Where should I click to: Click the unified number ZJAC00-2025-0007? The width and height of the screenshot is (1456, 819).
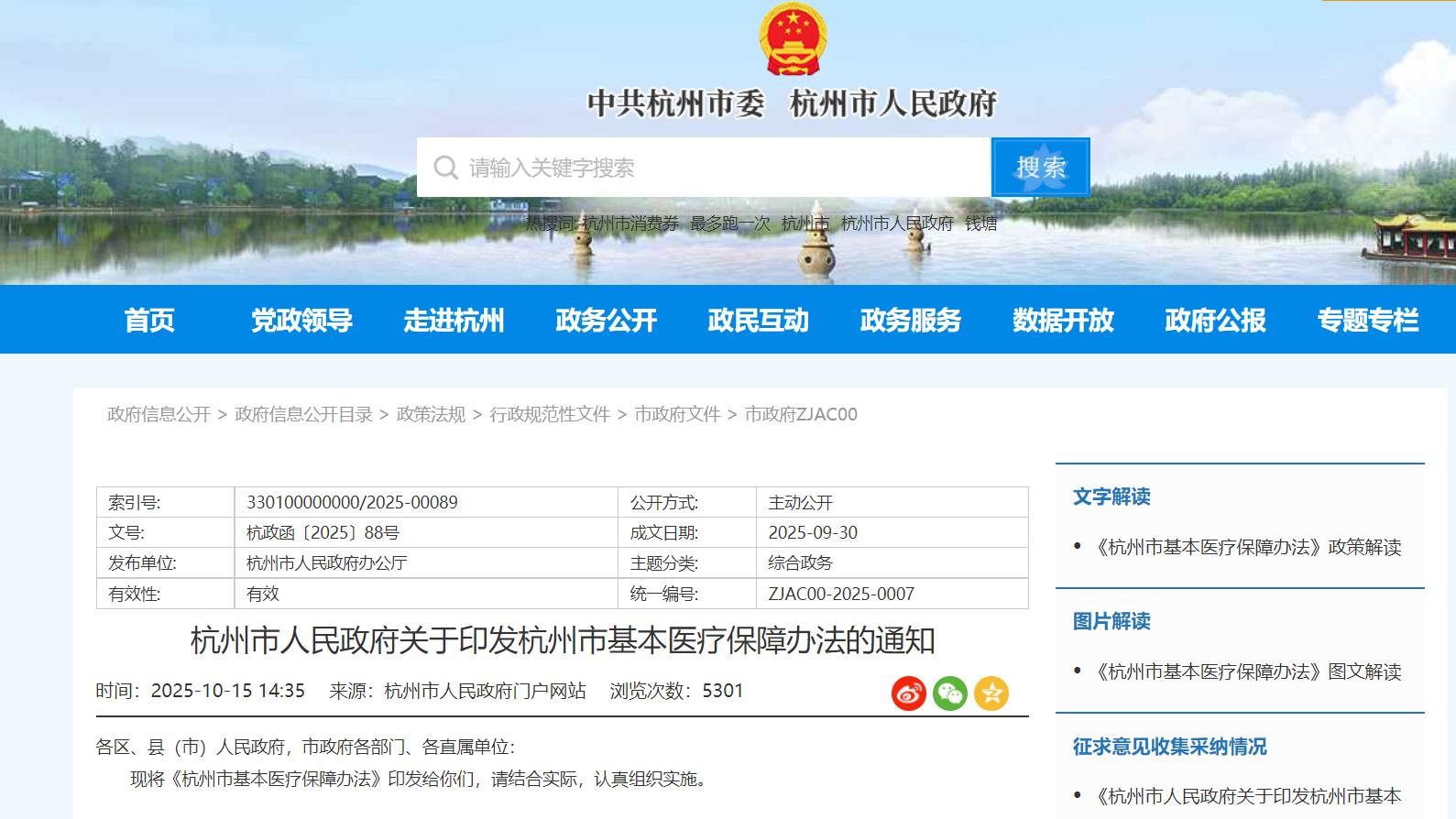[x=841, y=594]
